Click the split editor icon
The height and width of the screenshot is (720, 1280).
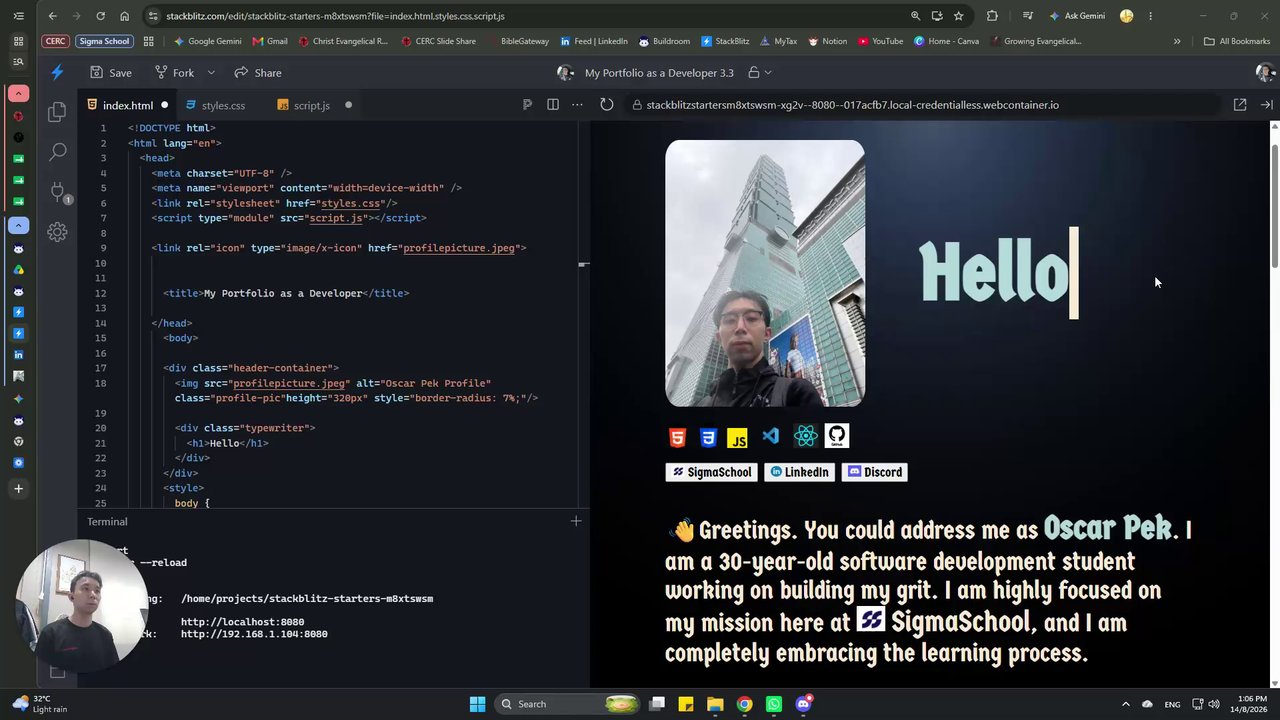click(x=552, y=105)
